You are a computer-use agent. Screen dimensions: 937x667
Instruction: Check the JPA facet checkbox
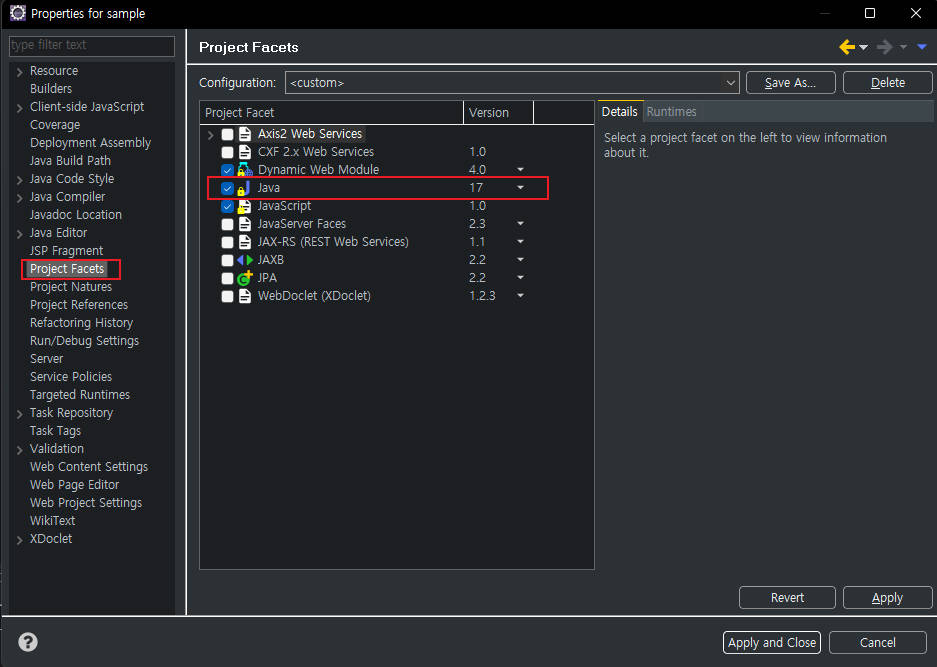pyautogui.click(x=227, y=278)
